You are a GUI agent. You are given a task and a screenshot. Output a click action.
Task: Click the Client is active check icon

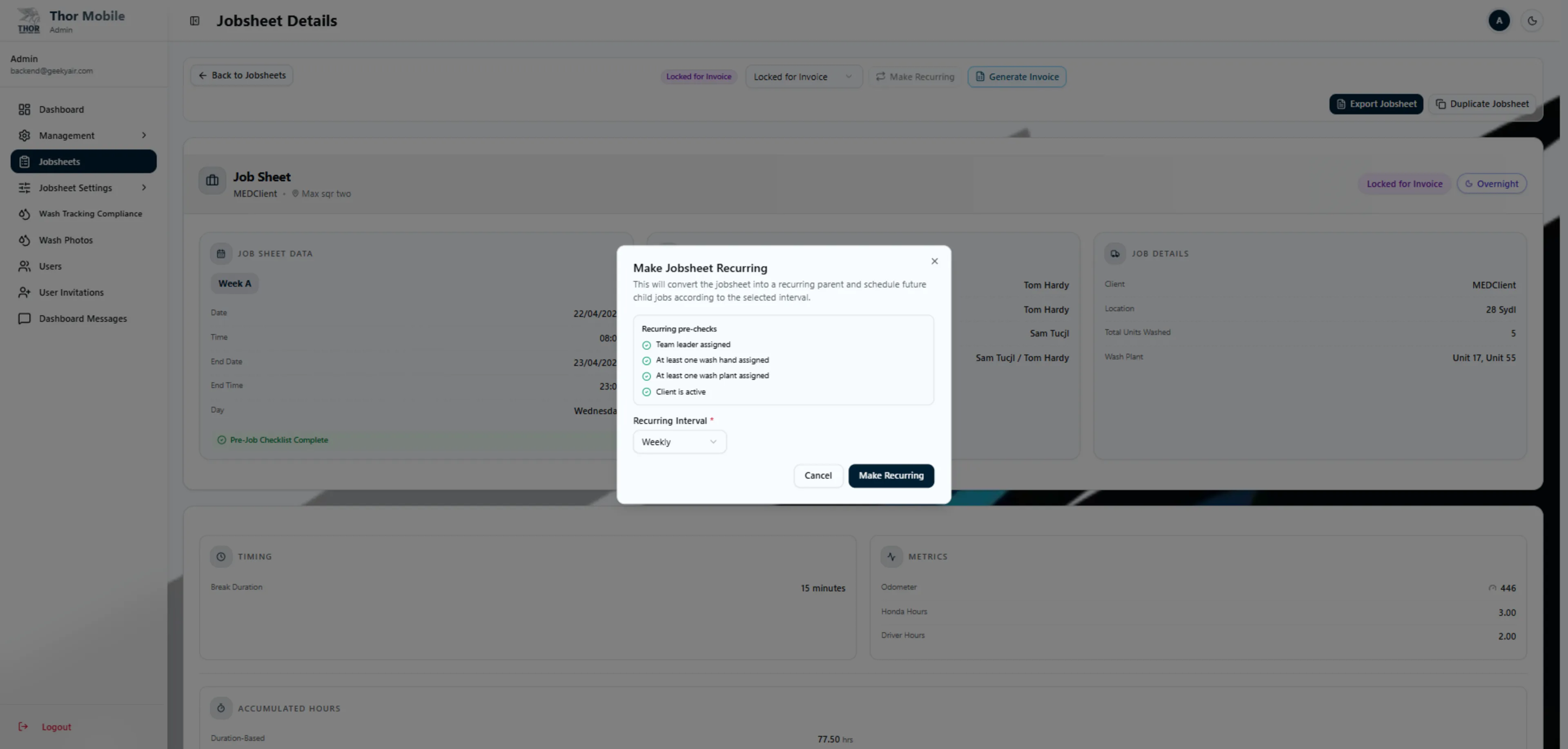pos(646,392)
